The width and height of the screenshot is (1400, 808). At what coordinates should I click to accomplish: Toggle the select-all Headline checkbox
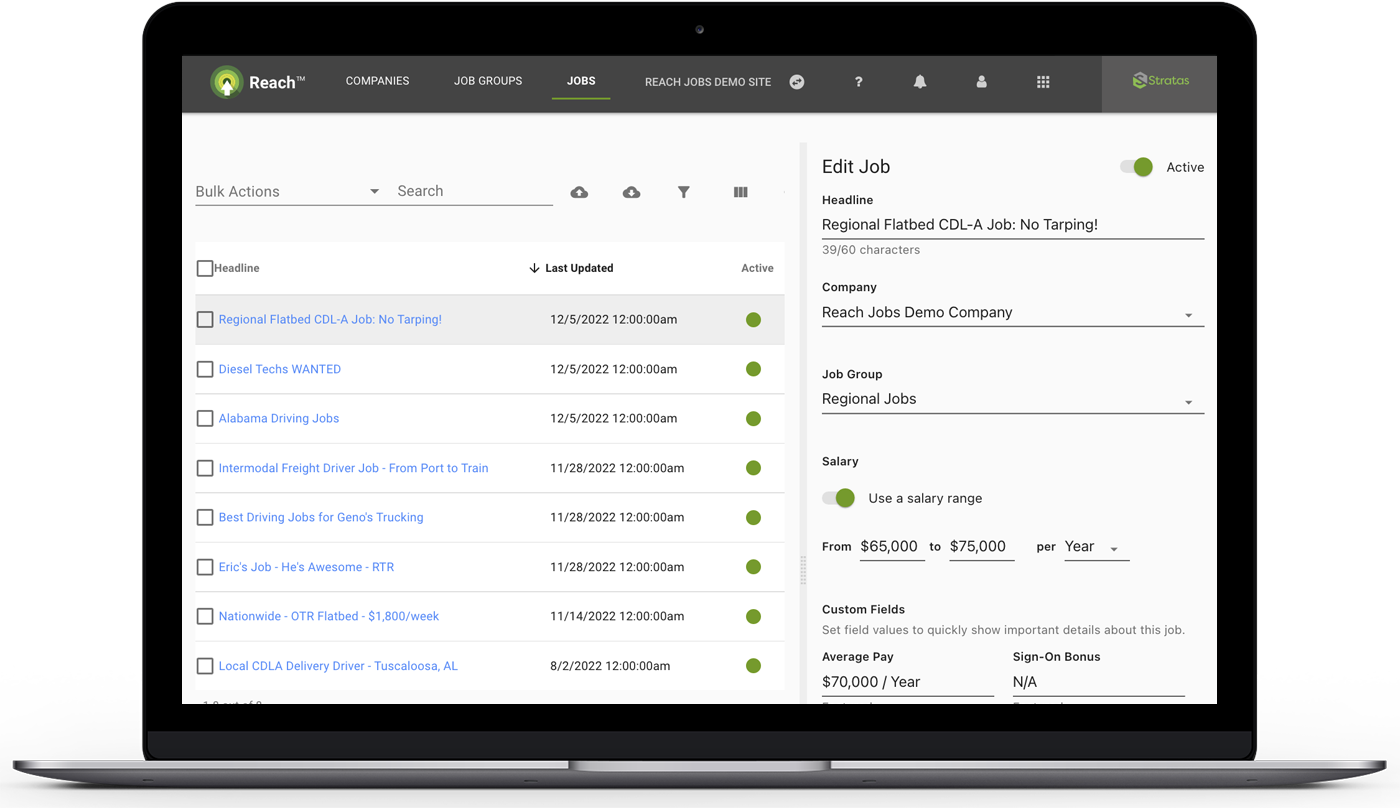205,268
